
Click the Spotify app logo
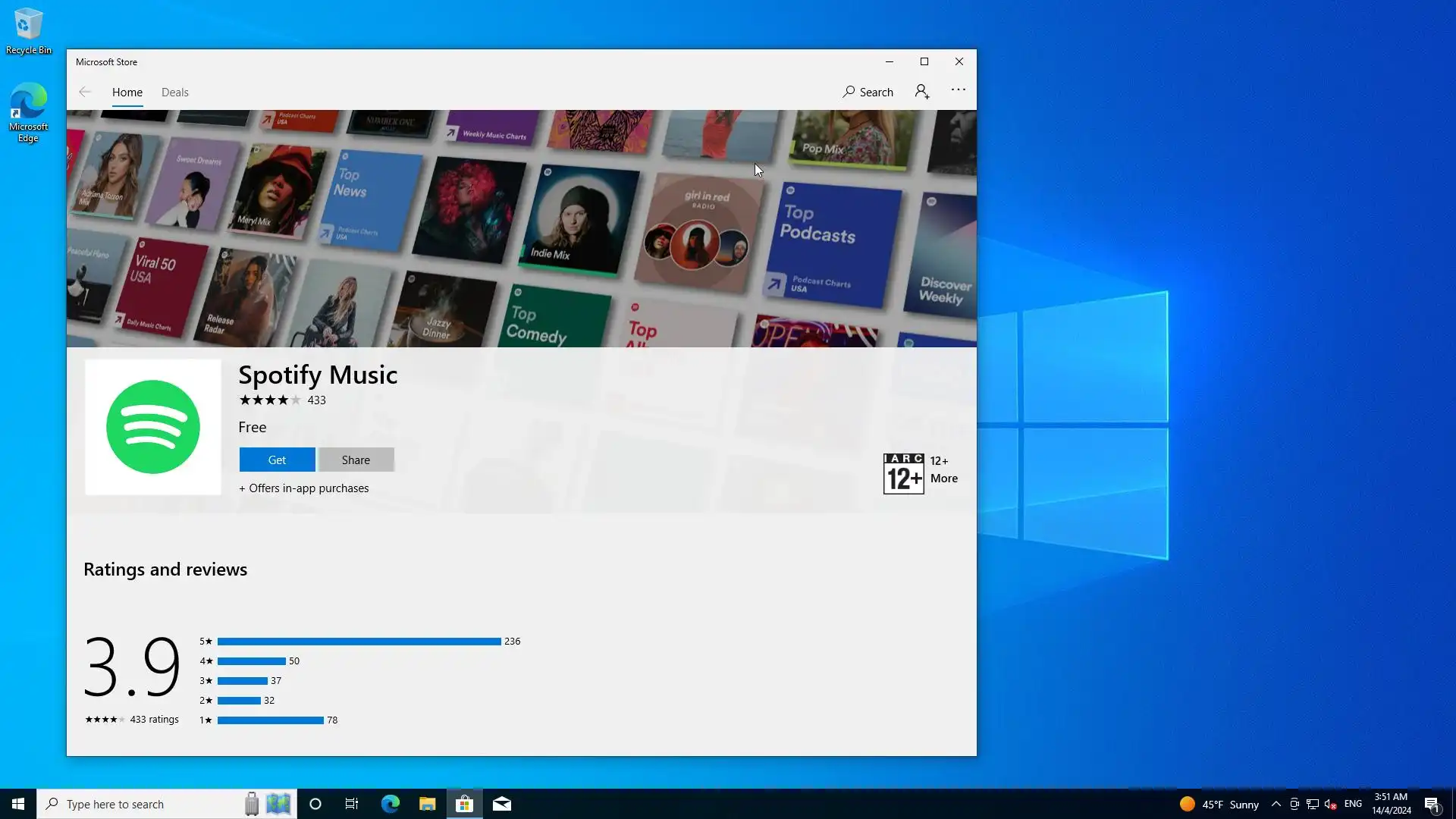tap(153, 427)
